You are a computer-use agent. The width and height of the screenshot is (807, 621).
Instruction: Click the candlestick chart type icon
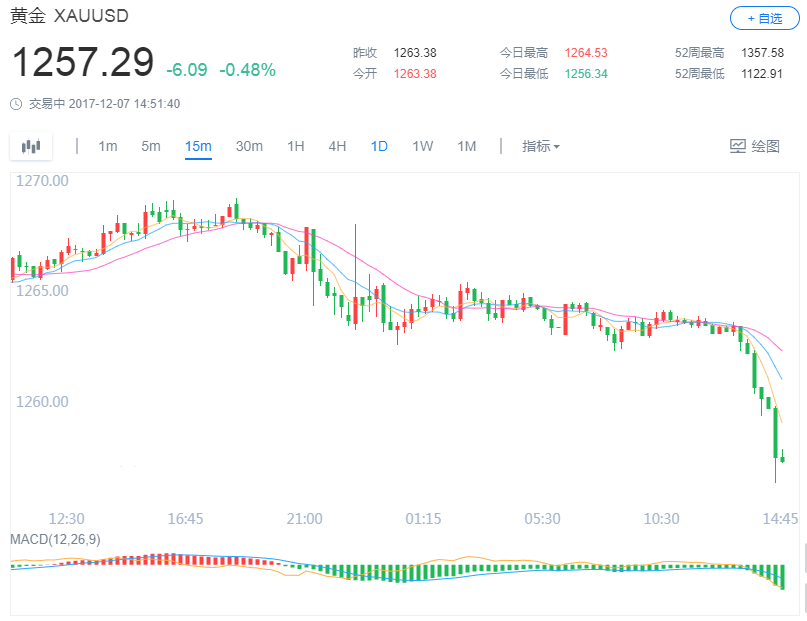(31, 146)
